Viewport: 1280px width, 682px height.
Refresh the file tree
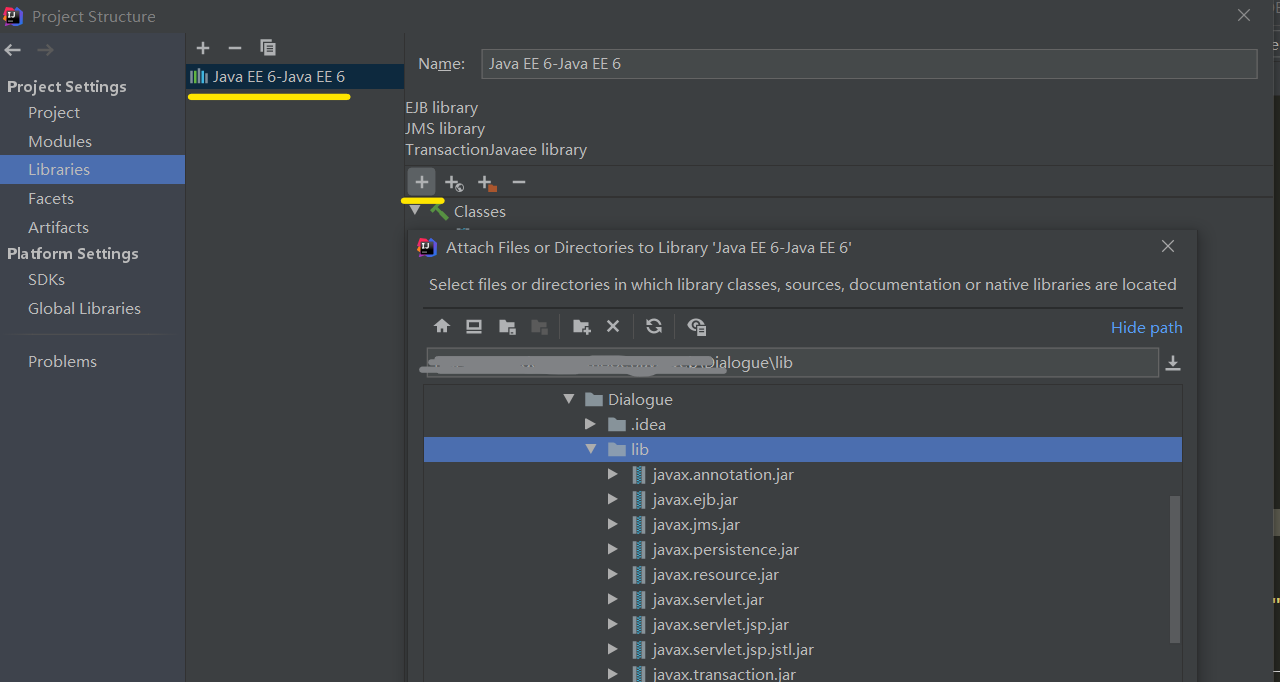coord(654,326)
